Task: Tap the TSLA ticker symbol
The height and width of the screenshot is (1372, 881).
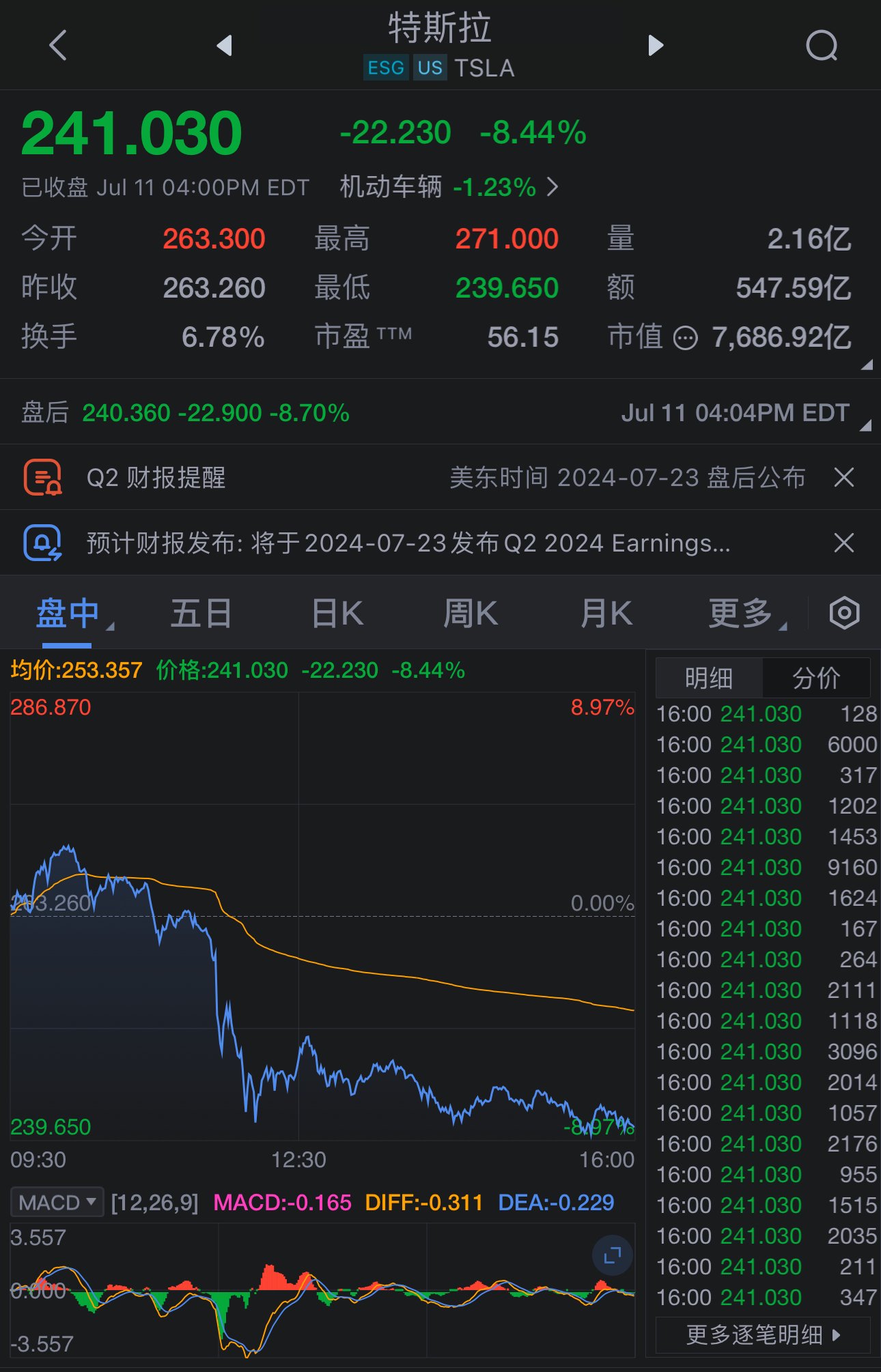Action: coord(484,68)
